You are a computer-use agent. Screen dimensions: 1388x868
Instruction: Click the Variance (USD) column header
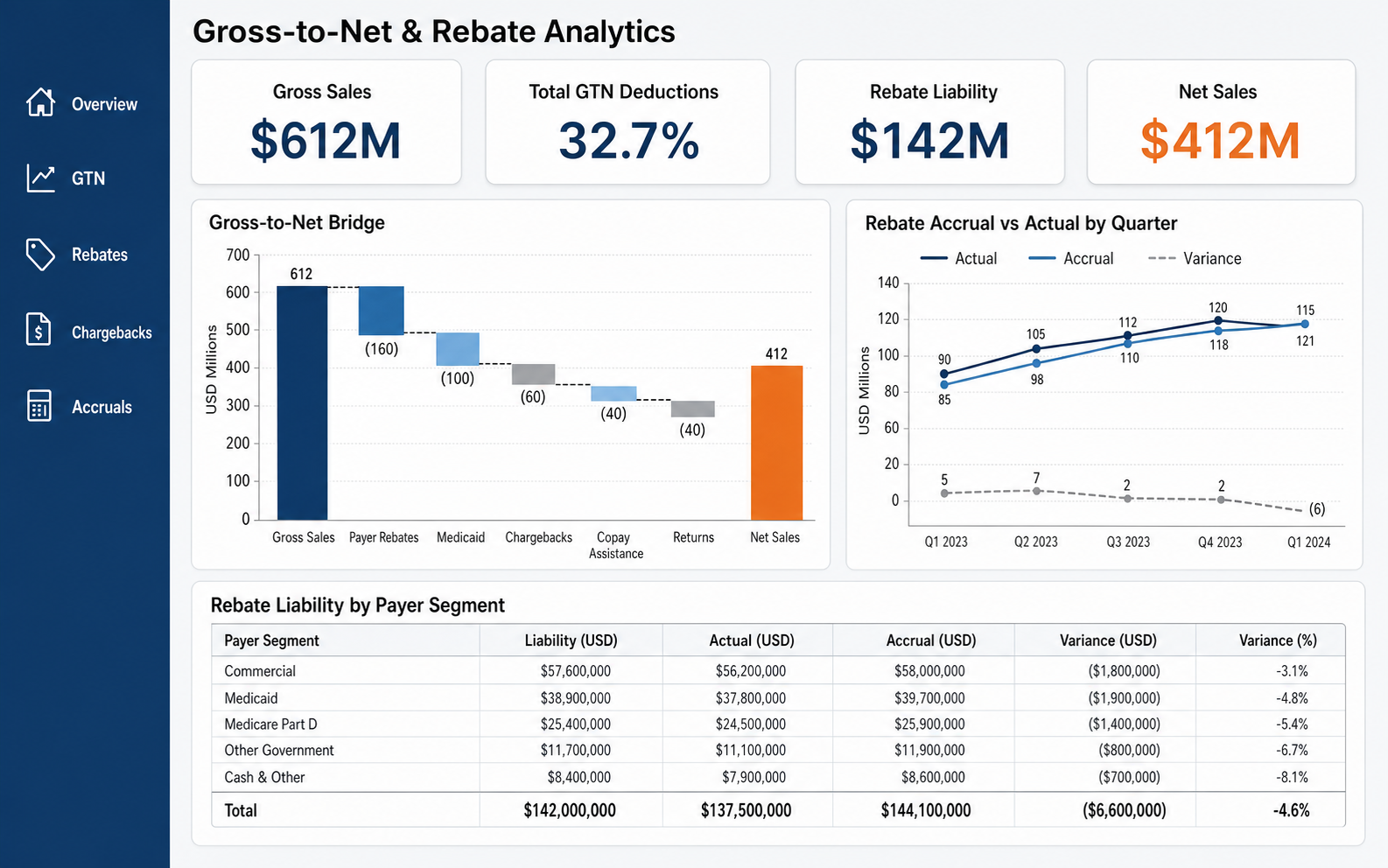click(1108, 640)
